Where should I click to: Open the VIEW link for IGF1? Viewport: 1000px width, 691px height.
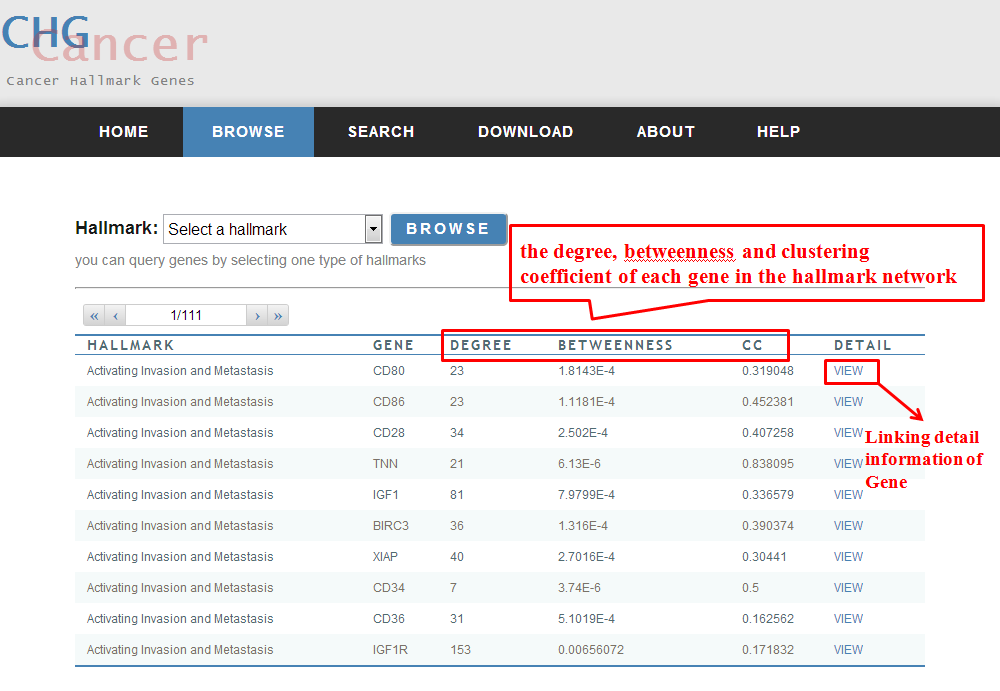point(848,495)
